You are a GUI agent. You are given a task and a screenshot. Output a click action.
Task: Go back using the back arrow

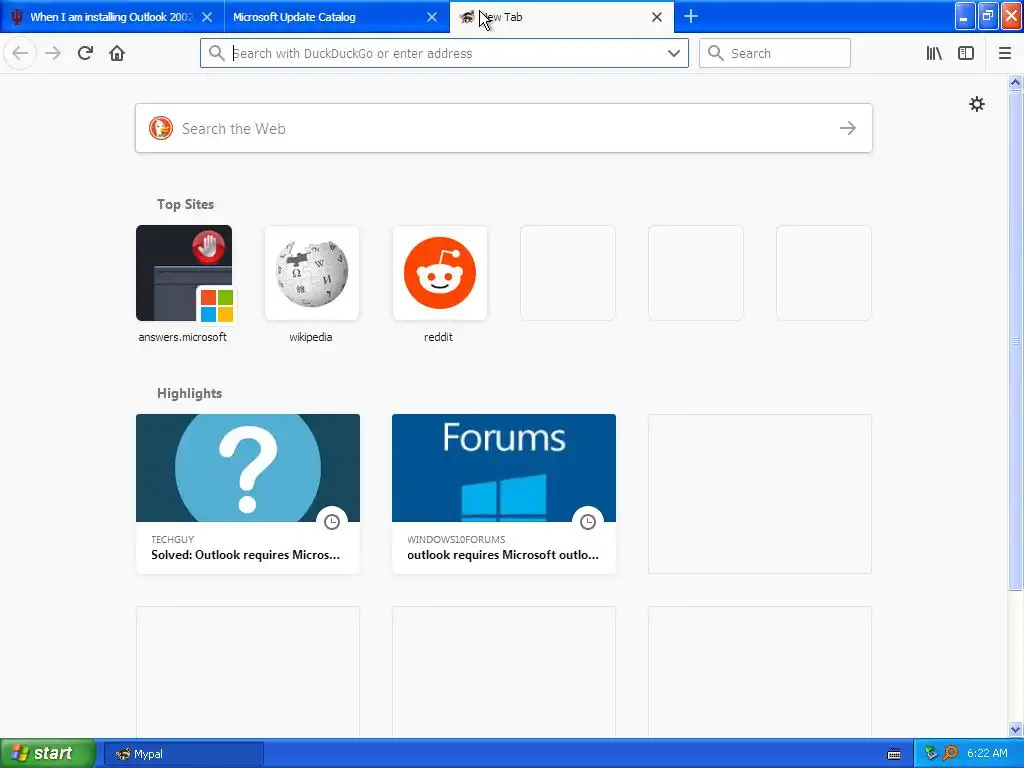point(20,53)
